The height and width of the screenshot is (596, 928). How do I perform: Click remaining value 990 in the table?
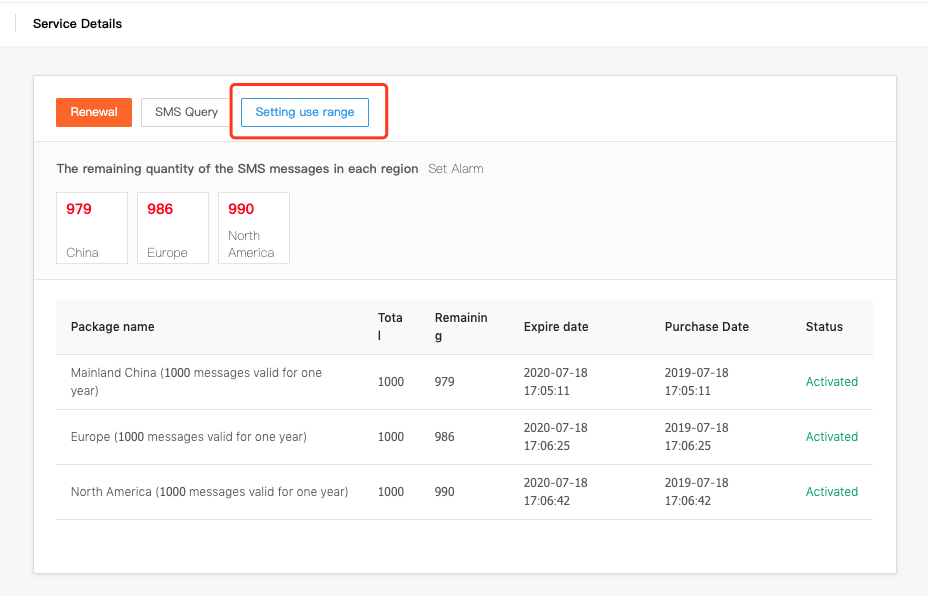pos(444,492)
